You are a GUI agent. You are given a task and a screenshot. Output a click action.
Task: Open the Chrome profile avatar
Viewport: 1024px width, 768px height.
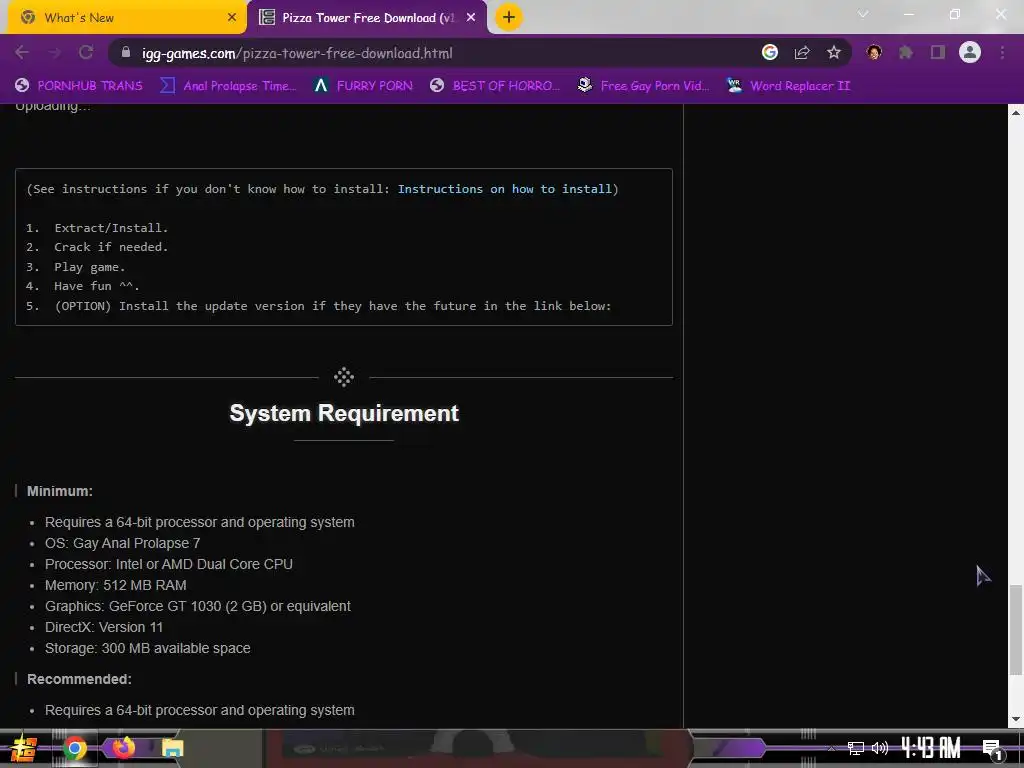tap(970, 53)
